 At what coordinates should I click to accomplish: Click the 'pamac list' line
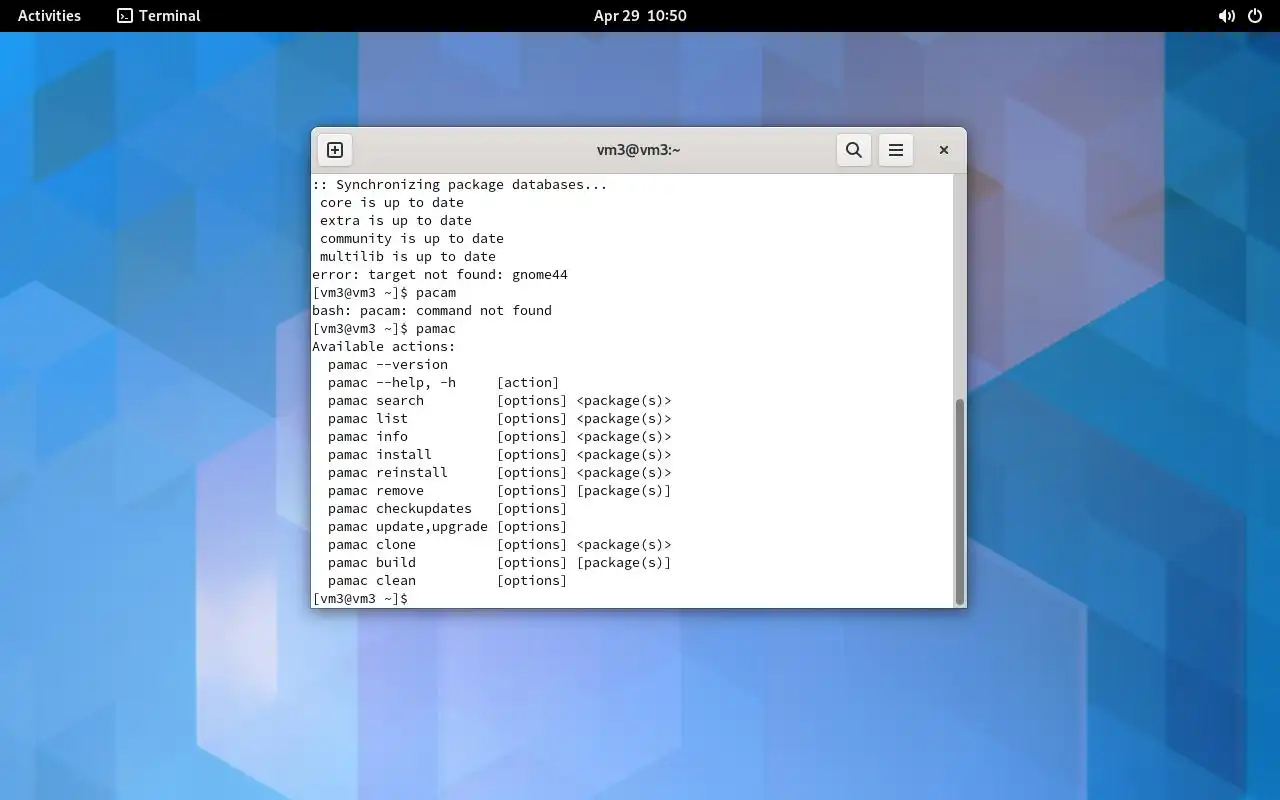[x=499, y=419]
